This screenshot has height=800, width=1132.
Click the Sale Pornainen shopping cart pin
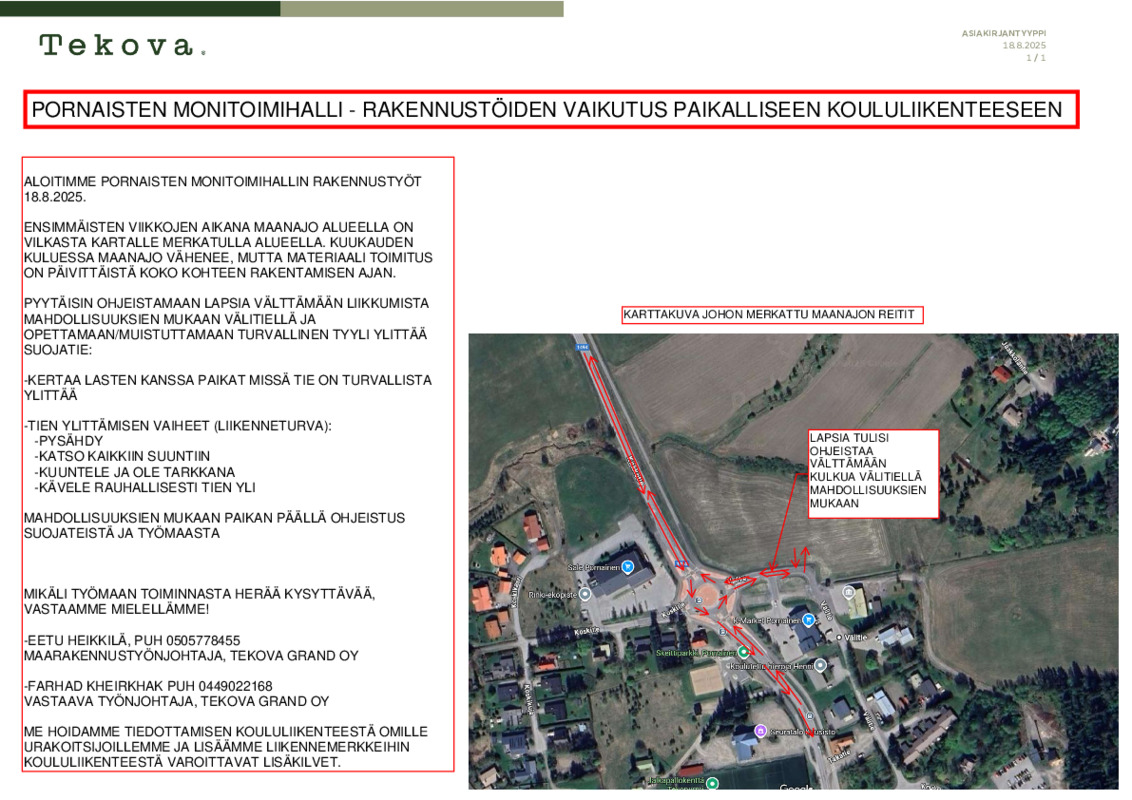(627, 567)
